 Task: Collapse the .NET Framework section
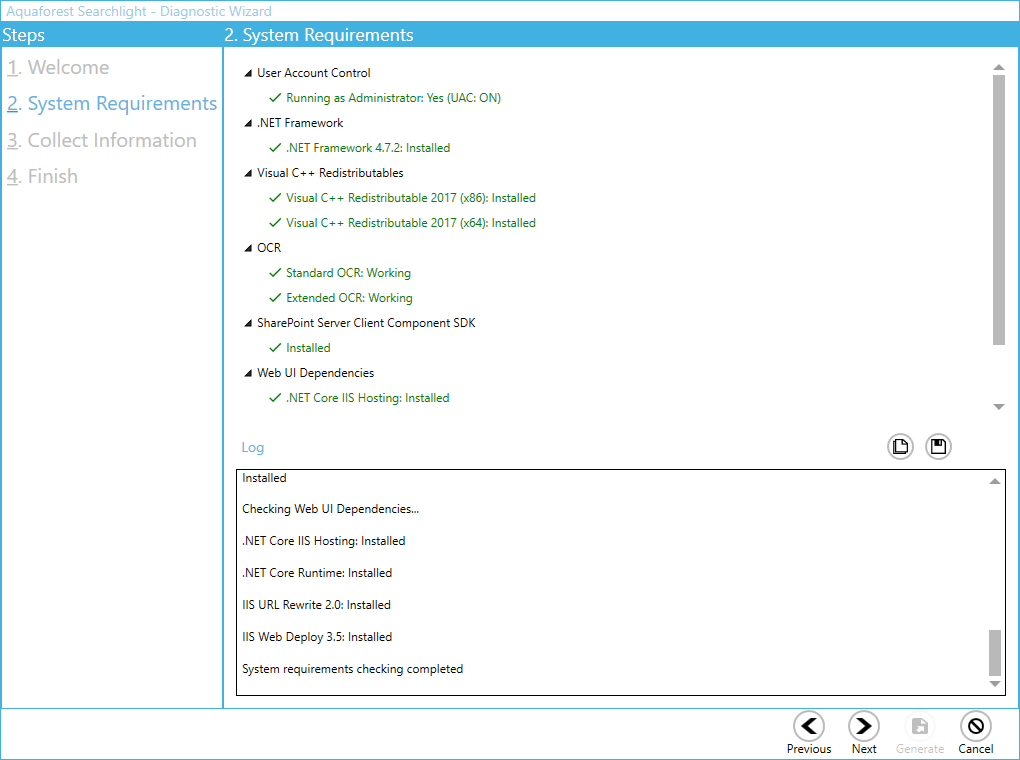(248, 123)
